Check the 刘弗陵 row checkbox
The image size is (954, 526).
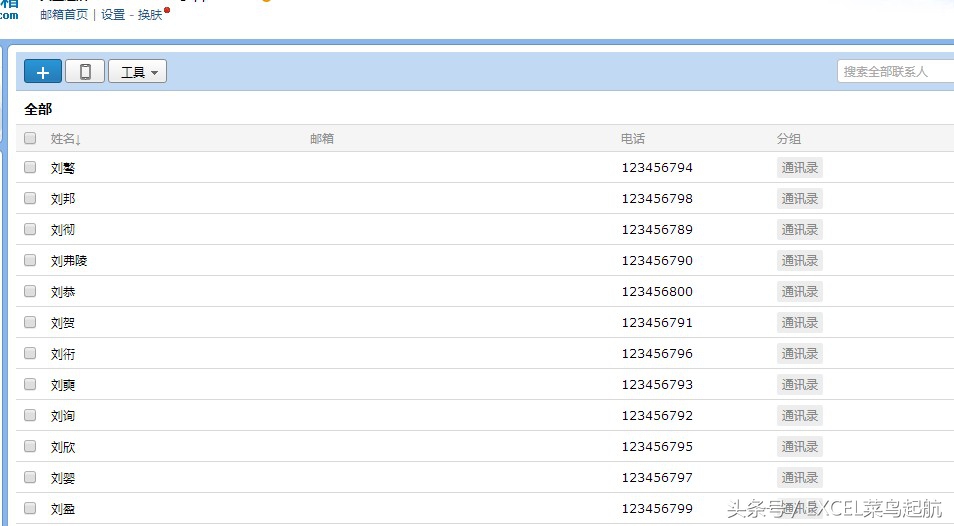coord(30,260)
